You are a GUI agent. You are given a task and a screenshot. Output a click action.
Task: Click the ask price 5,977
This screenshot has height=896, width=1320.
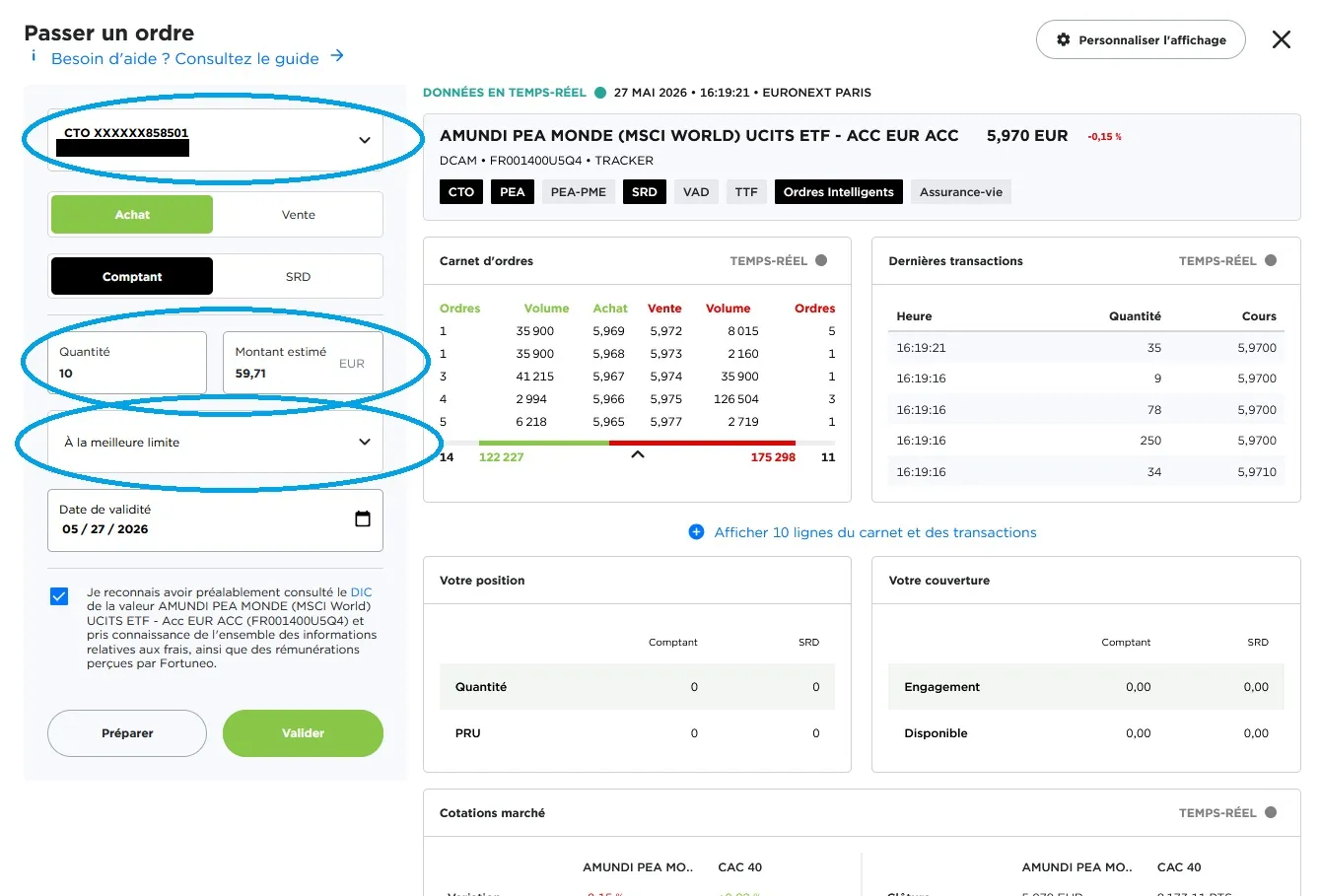point(665,422)
